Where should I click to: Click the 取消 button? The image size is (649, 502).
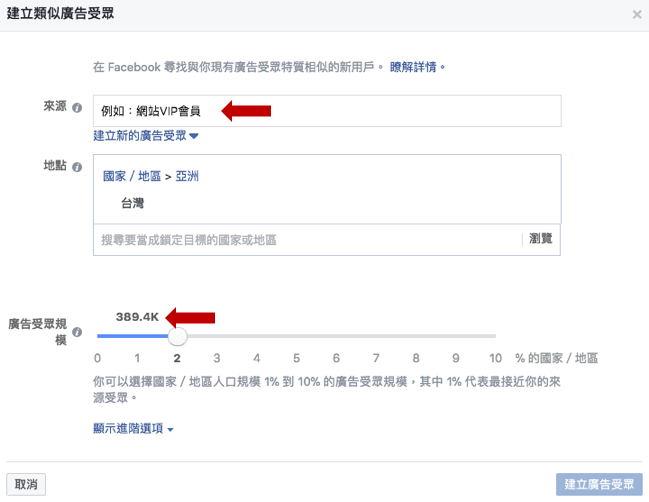[26, 484]
